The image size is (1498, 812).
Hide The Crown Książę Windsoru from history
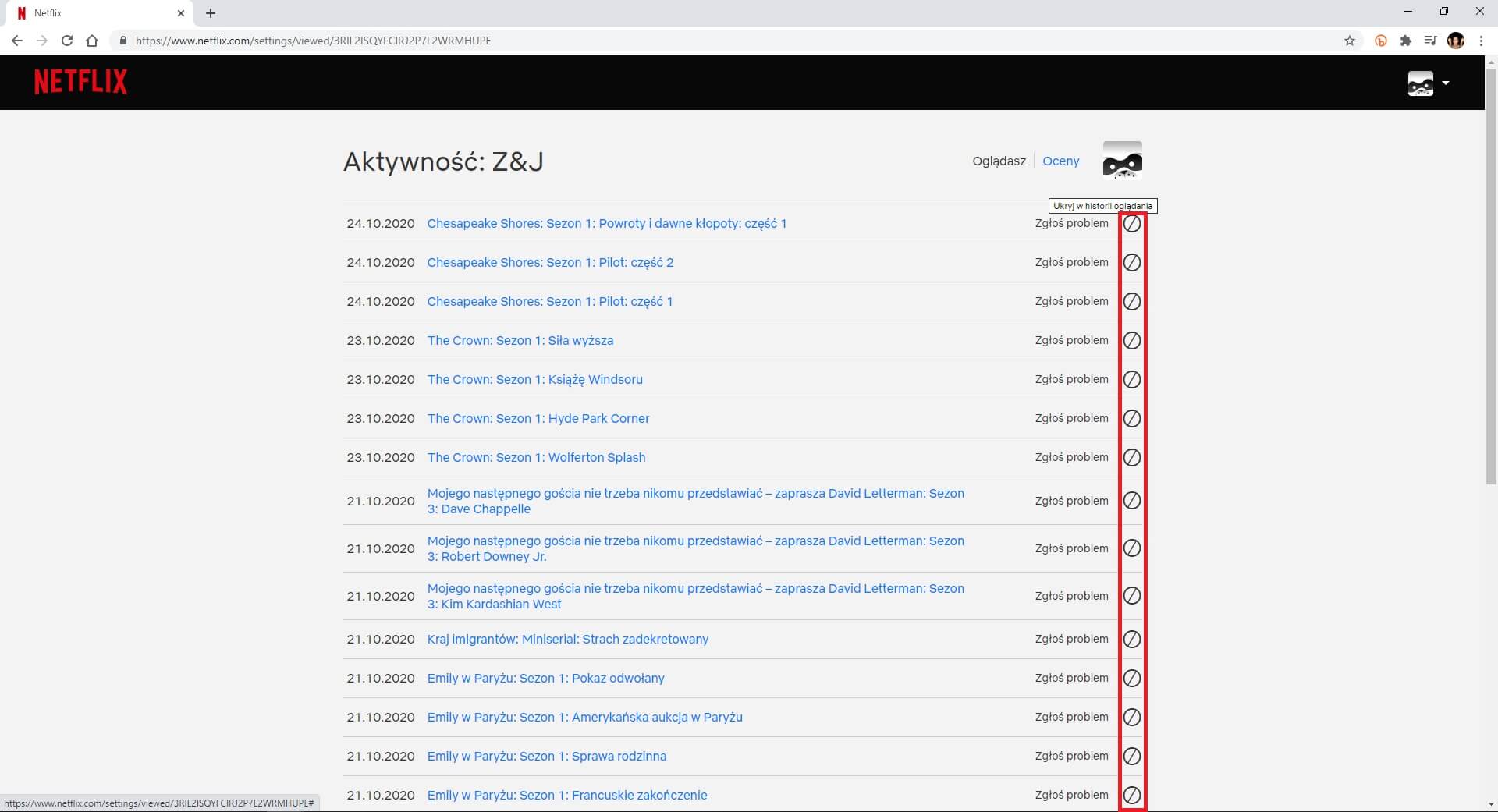pyautogui.click(x=1131, y=380)
